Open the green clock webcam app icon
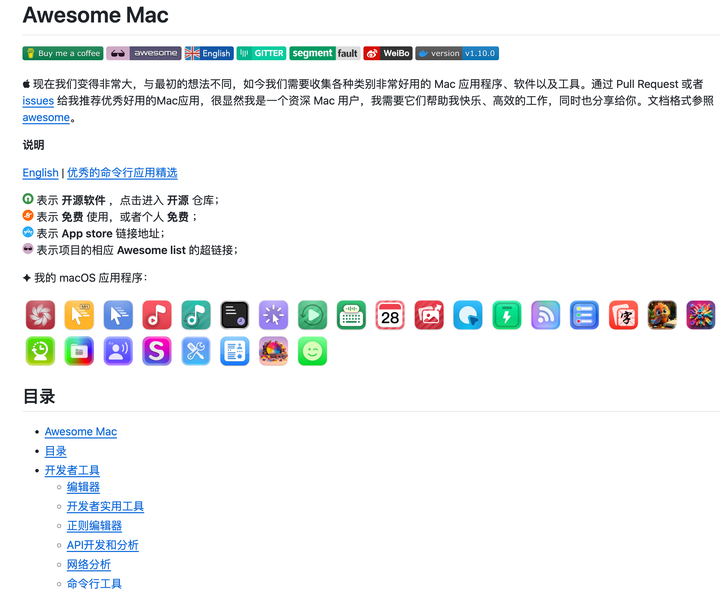 (x=40, y=351)
